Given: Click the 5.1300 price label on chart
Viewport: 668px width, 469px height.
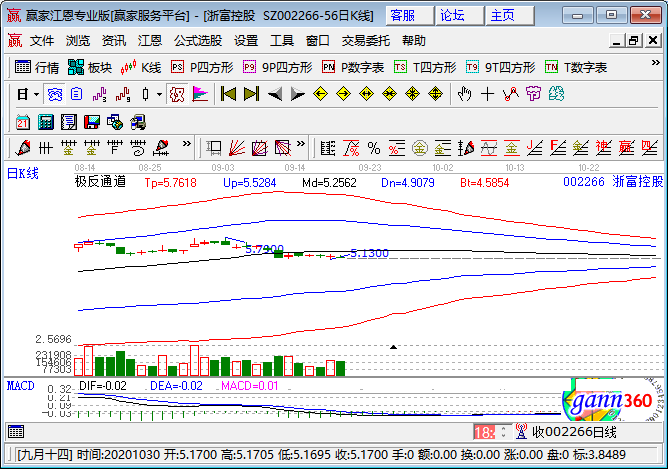Looking at the screenshot, I should tap(369, 253).
